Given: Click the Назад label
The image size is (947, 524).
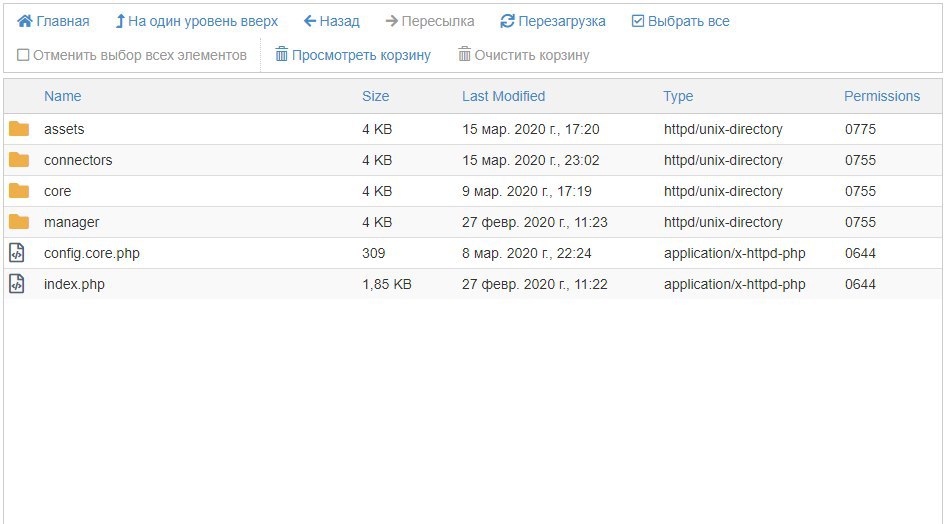Looking at the screenshot, I should click(339, 21).
